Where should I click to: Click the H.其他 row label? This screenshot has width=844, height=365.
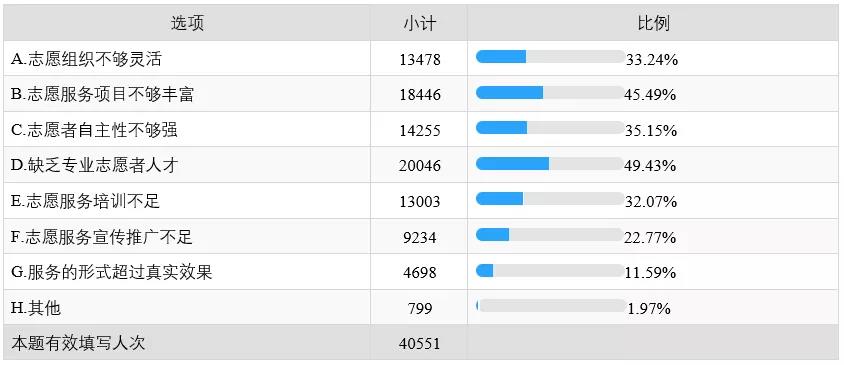(x=36, y=308)
